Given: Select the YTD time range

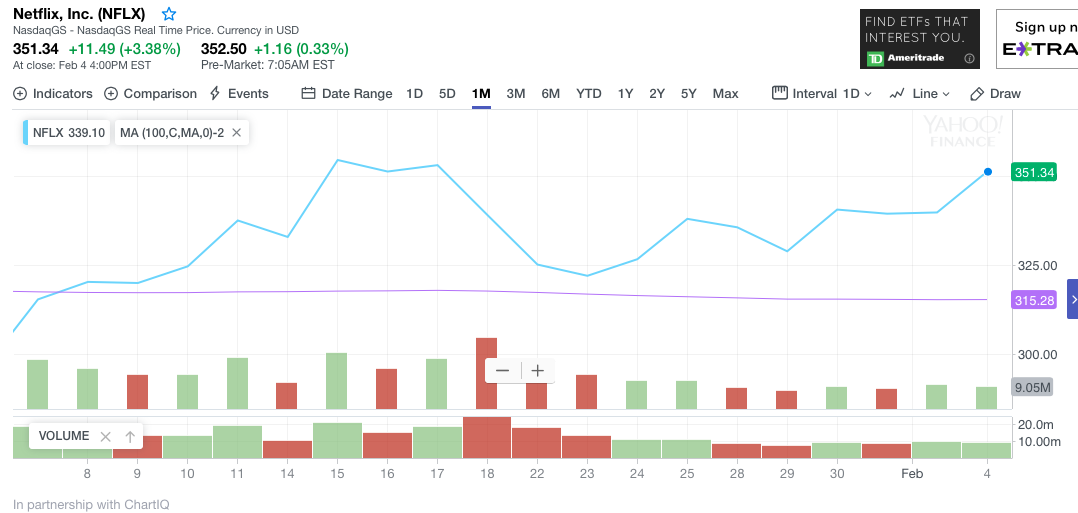Looking at the screenshot, I should (x=589, y=93).
